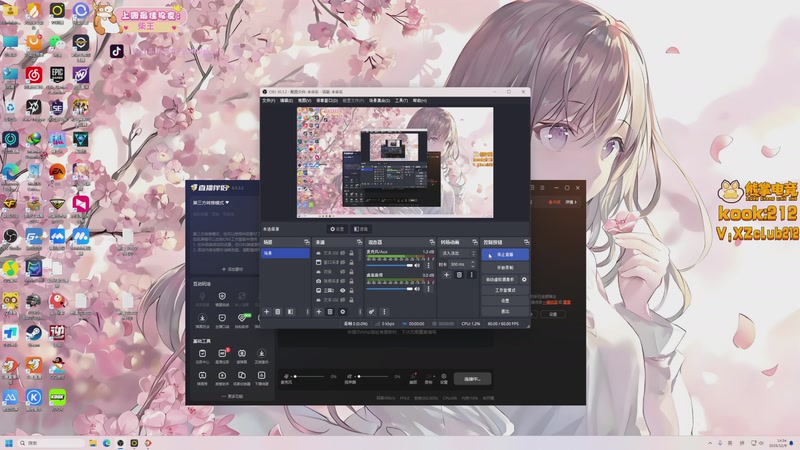Screen dimensions: 800x450
Task: Toggle lock on camera 视频采集 source
Action: coord(351,281)
